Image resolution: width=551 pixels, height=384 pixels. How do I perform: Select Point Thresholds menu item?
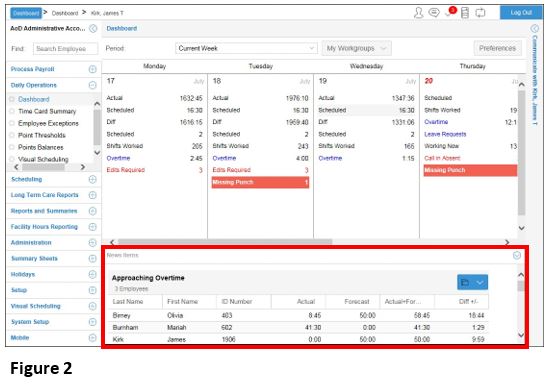pyautogui.click(x=42, y=135)
